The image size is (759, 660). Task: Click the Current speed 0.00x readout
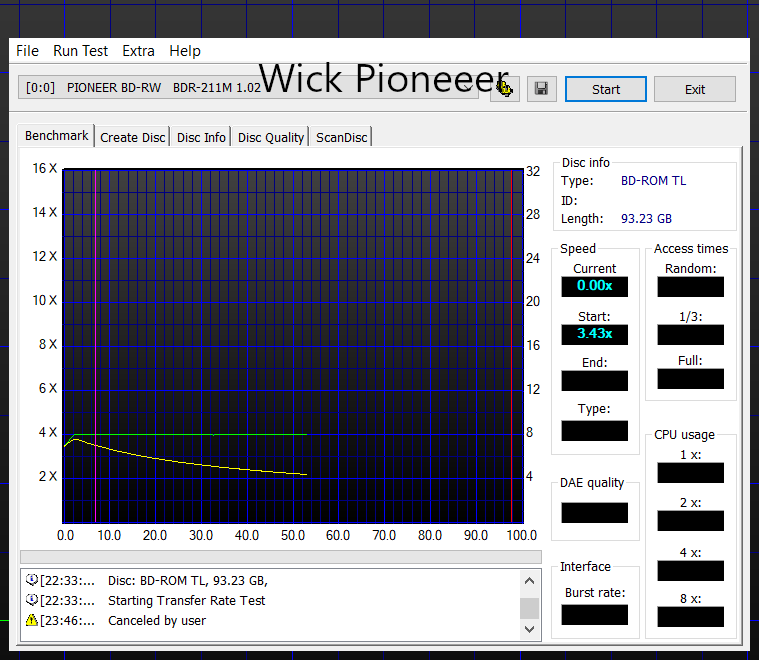pos(594,286)
